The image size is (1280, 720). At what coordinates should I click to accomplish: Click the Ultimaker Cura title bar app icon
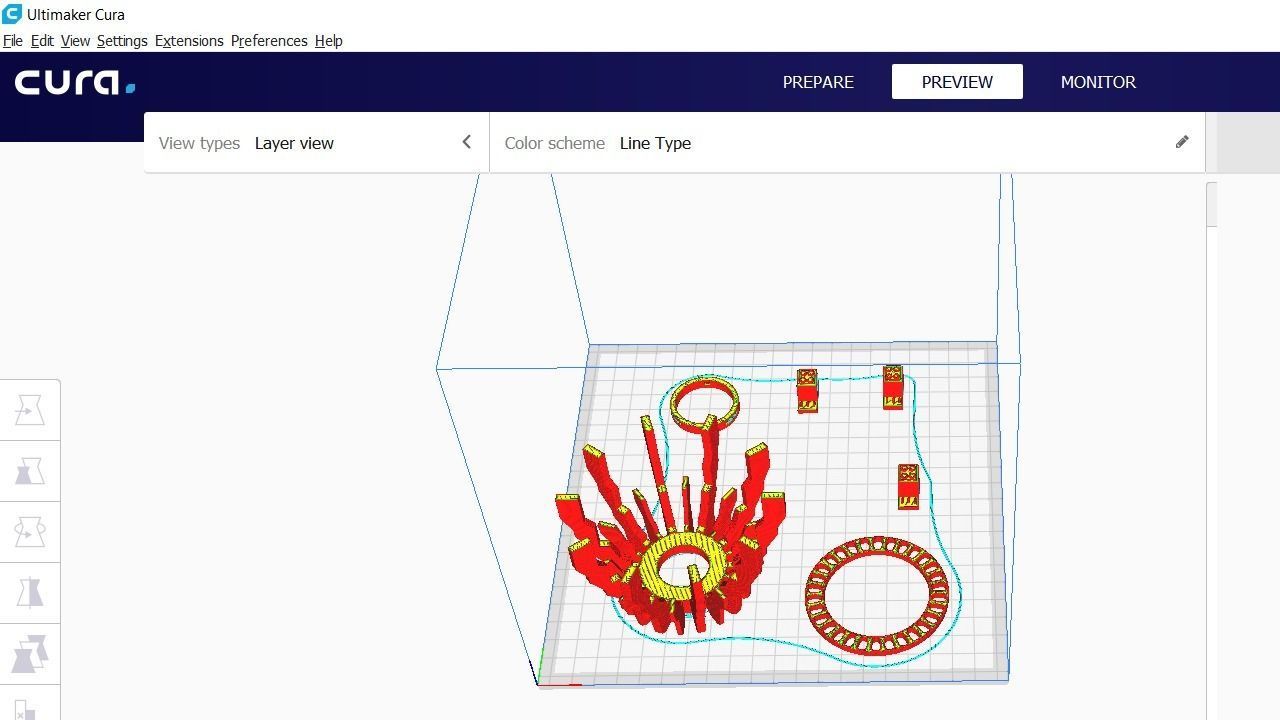coord(12,14)
